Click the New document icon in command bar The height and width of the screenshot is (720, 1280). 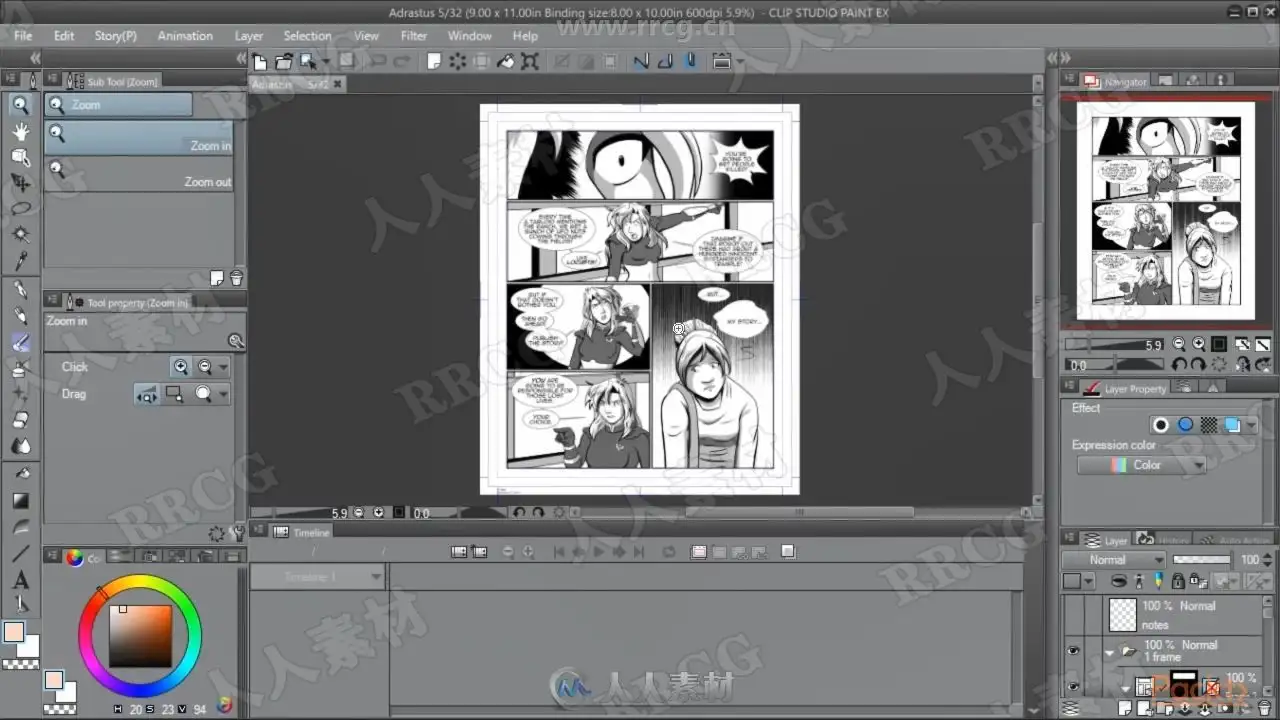260,62
